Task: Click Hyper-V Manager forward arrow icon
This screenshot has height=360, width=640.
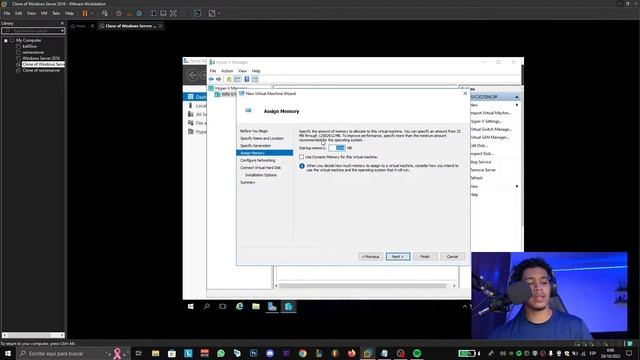Action: point(219,79)
